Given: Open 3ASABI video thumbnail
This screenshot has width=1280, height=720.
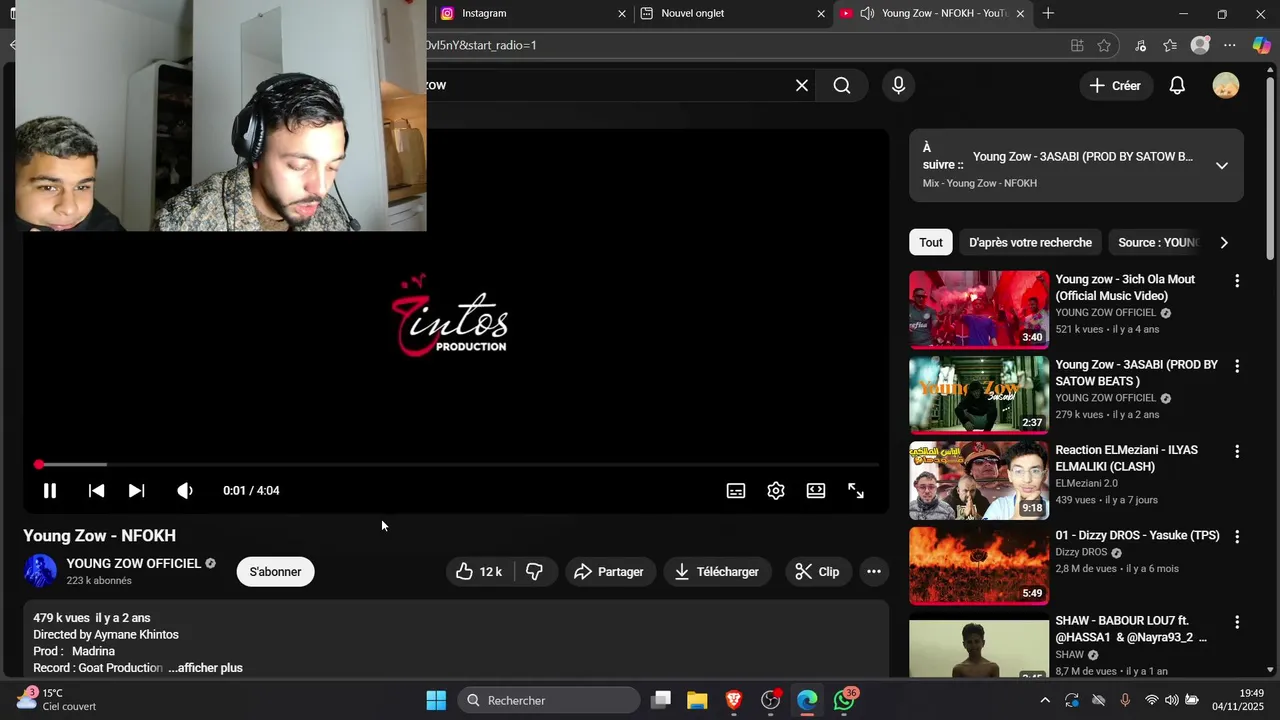Looking at the screenshot, I should (979, 394).
